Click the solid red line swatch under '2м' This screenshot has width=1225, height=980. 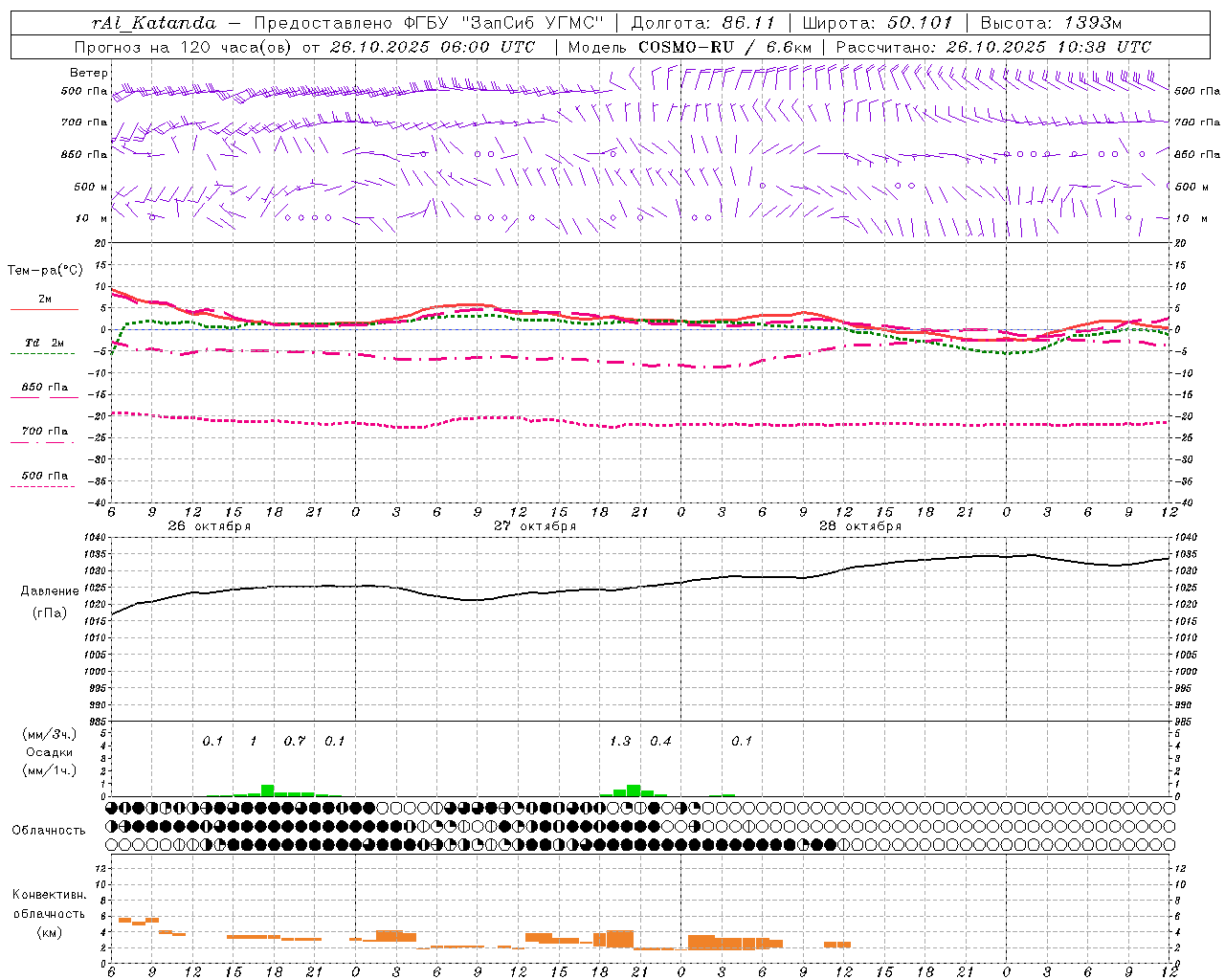click(x=44, y=310)
